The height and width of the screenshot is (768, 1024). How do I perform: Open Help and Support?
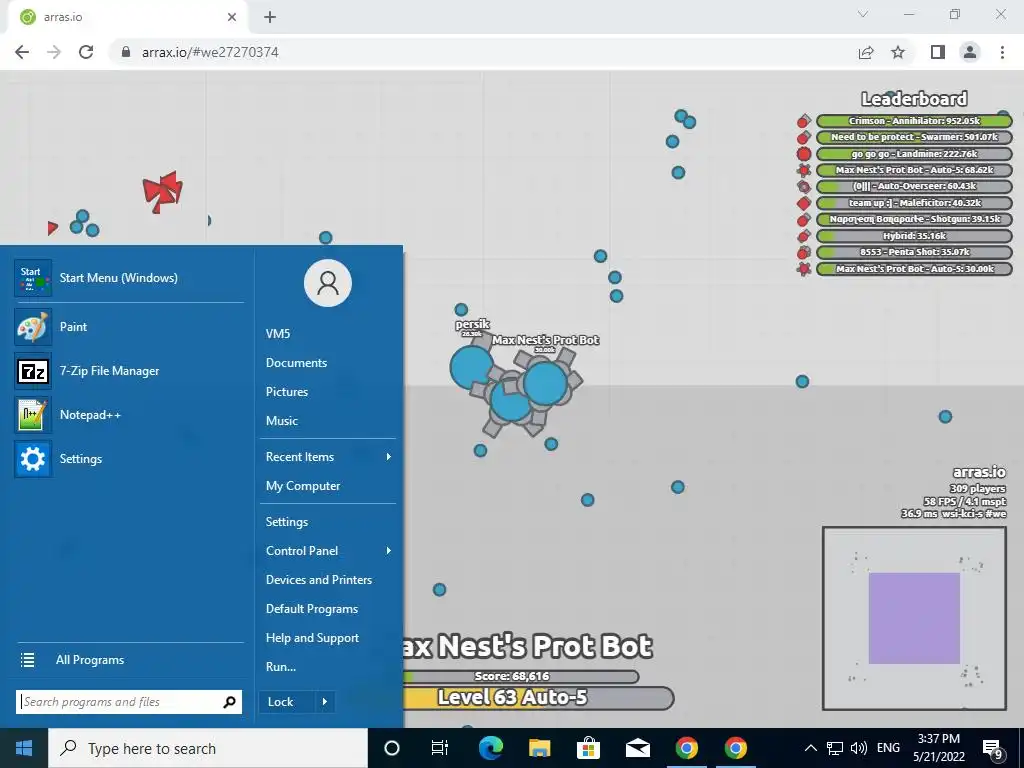pos(312,638)
